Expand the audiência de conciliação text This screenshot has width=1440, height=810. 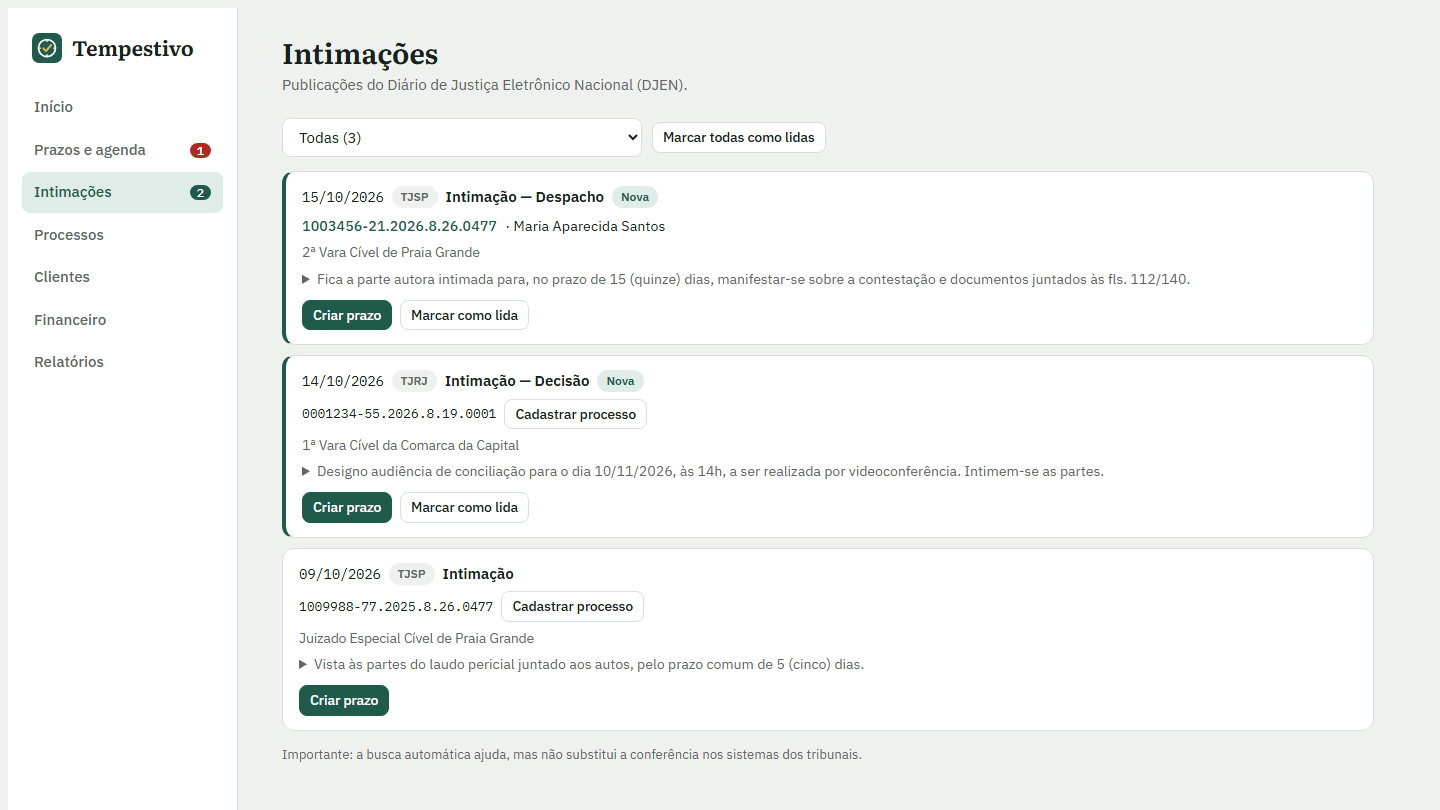point(703,471)
